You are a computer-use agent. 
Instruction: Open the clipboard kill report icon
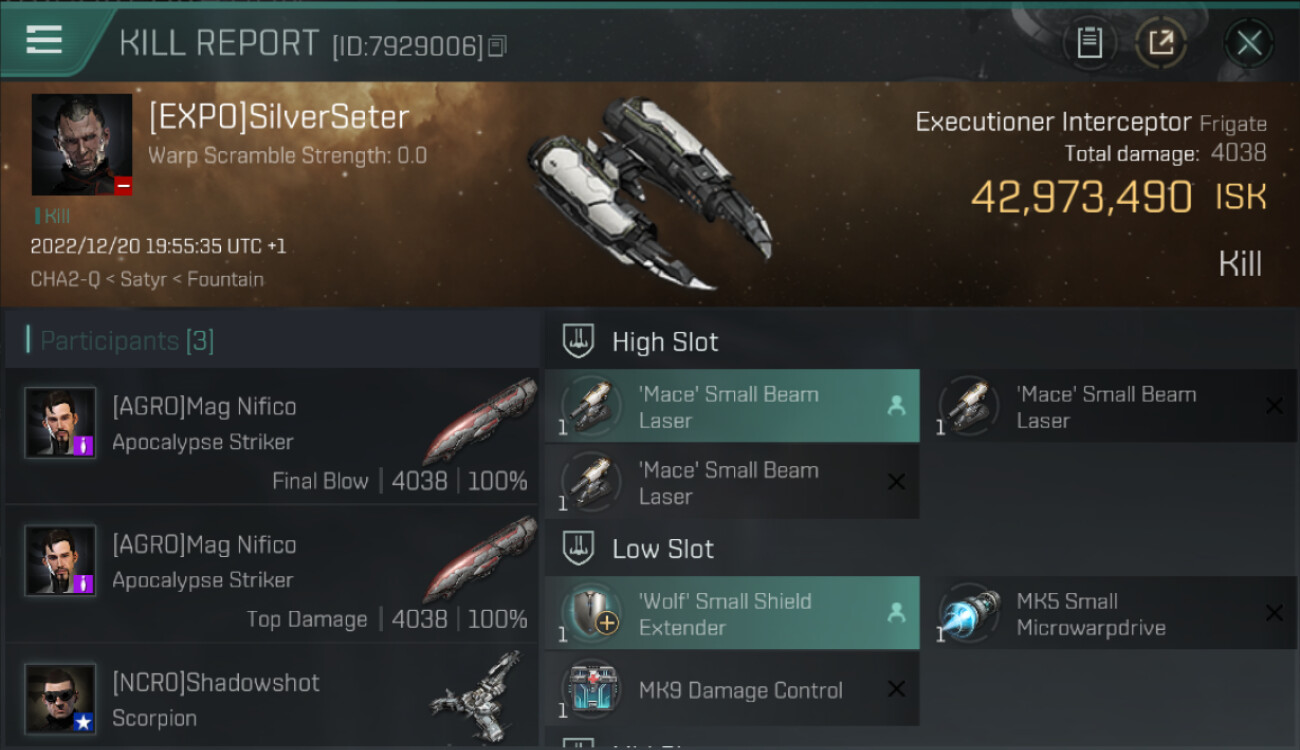[x=1089, y=43]
